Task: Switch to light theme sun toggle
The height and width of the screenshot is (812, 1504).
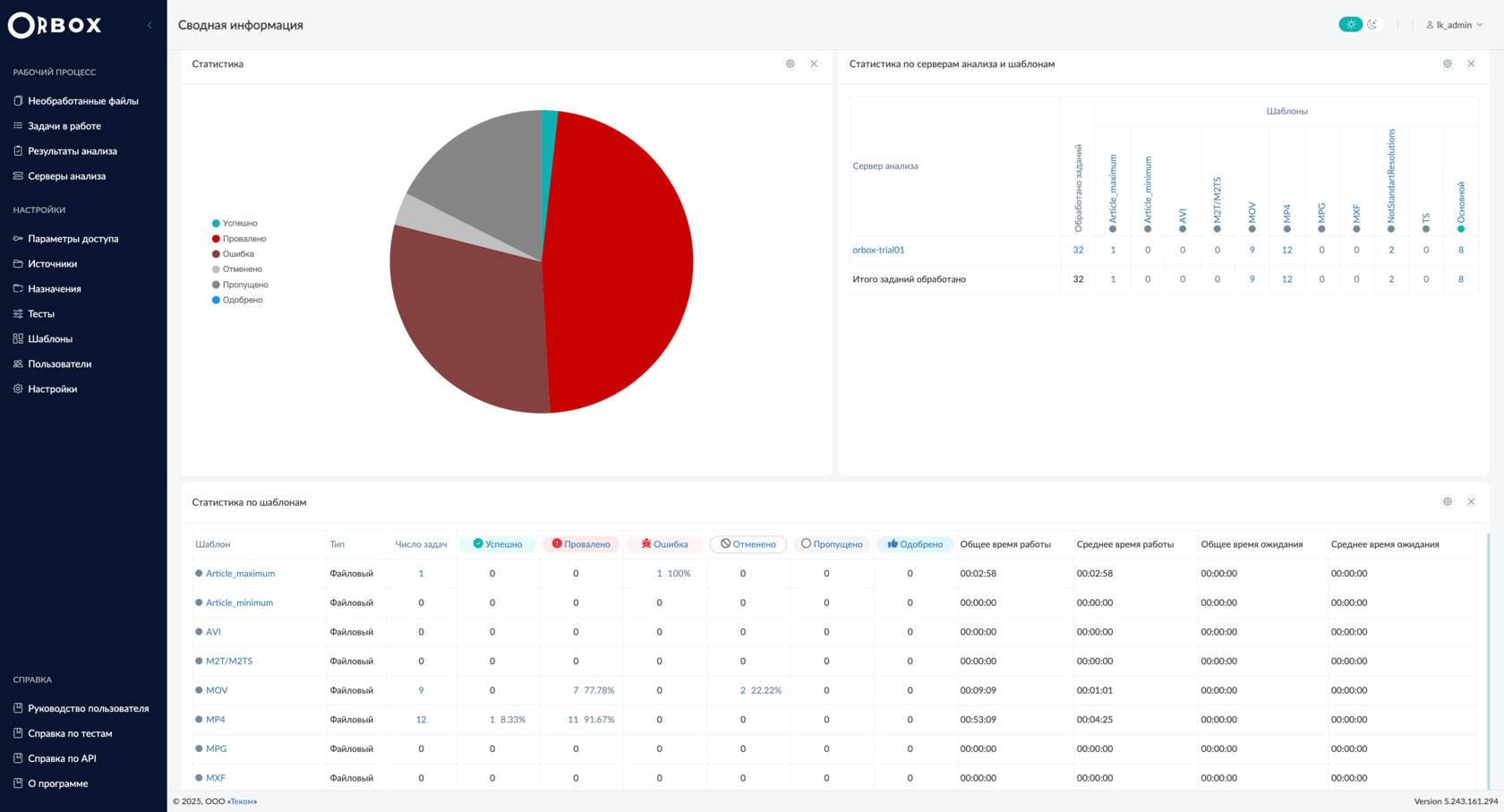Action: [x=1350, y=24]
